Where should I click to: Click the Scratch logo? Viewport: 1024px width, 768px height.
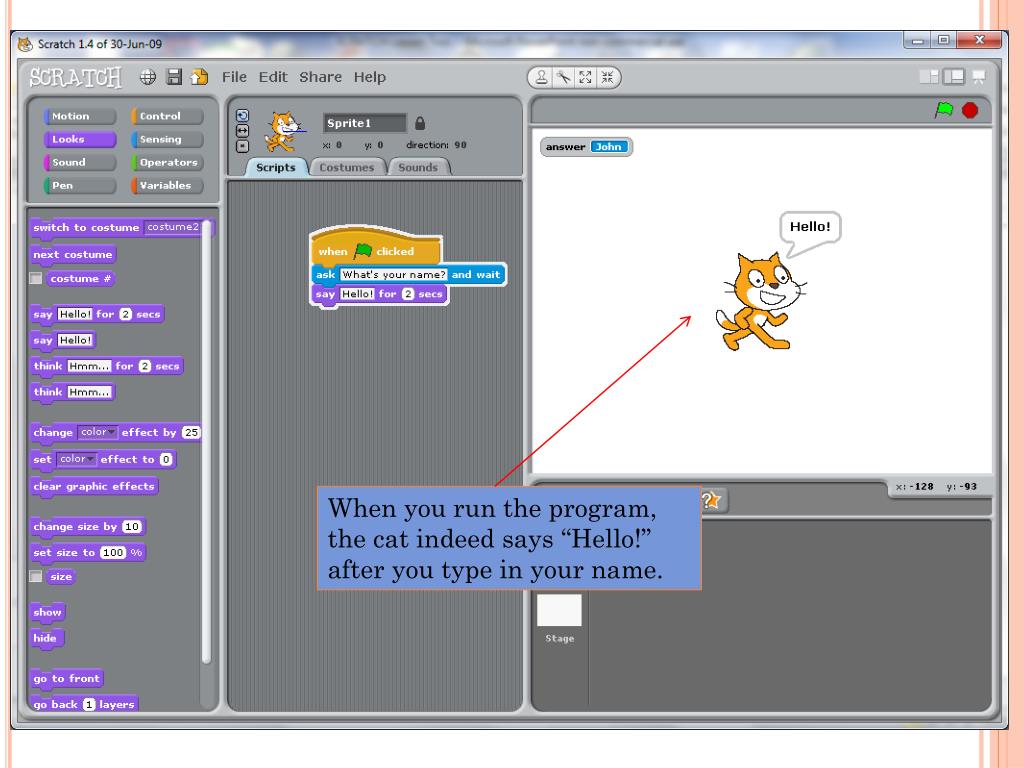point(76,78)
